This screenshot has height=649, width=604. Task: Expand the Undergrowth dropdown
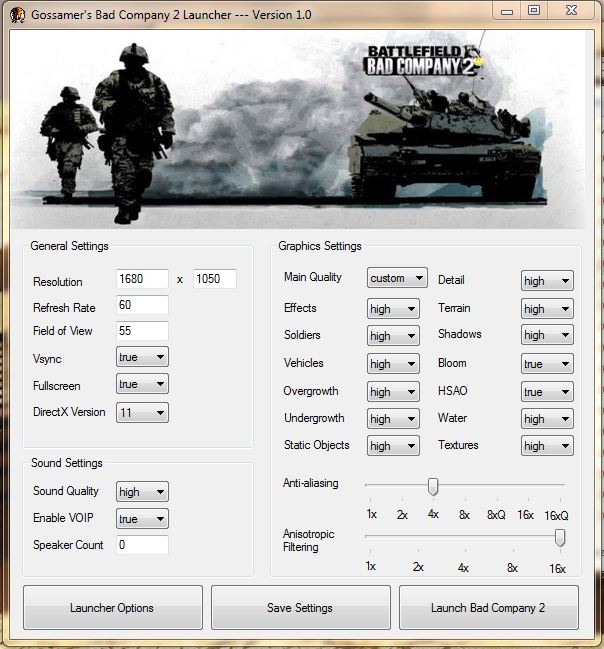coord(393,419)
